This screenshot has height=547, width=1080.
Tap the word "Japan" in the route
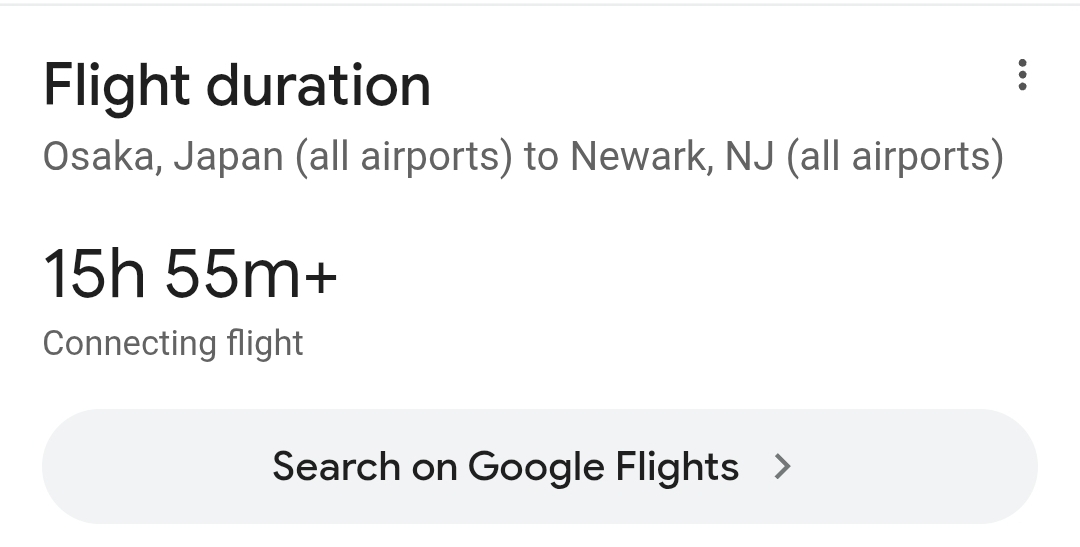[228, 157]
